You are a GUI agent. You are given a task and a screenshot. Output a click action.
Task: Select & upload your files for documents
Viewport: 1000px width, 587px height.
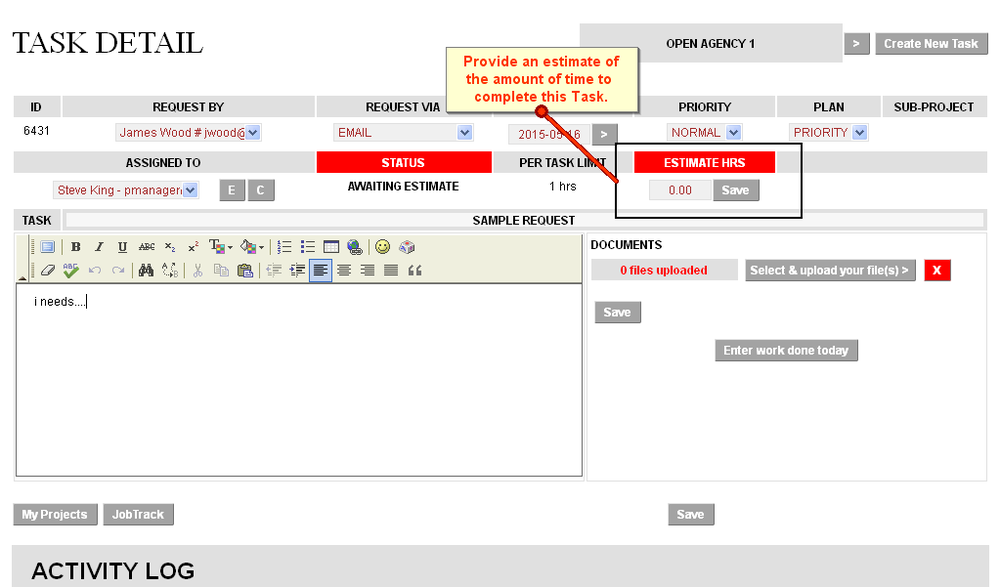[x=830, y=270]
